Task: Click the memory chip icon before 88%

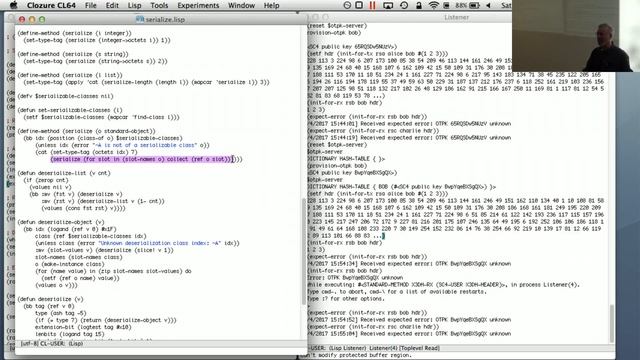Action: click(x=447, y=5)
